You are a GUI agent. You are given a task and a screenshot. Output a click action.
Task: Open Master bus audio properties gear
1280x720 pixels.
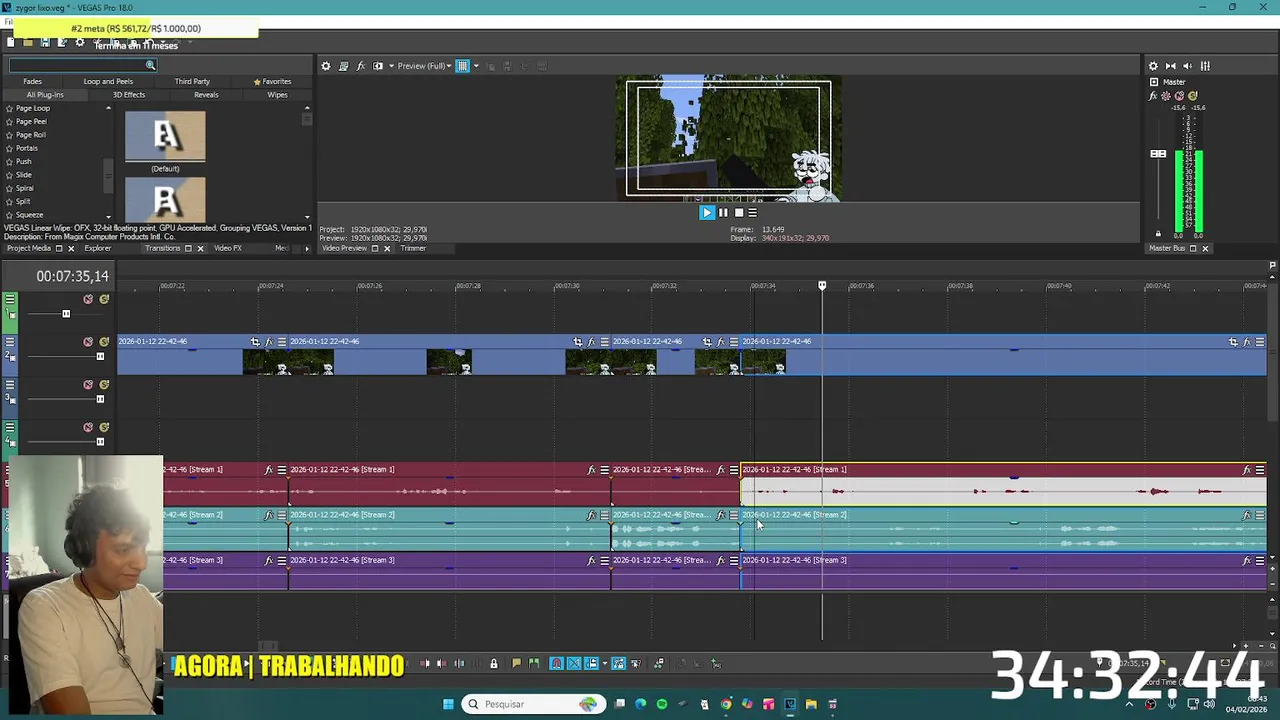[x=1153, y=66]
